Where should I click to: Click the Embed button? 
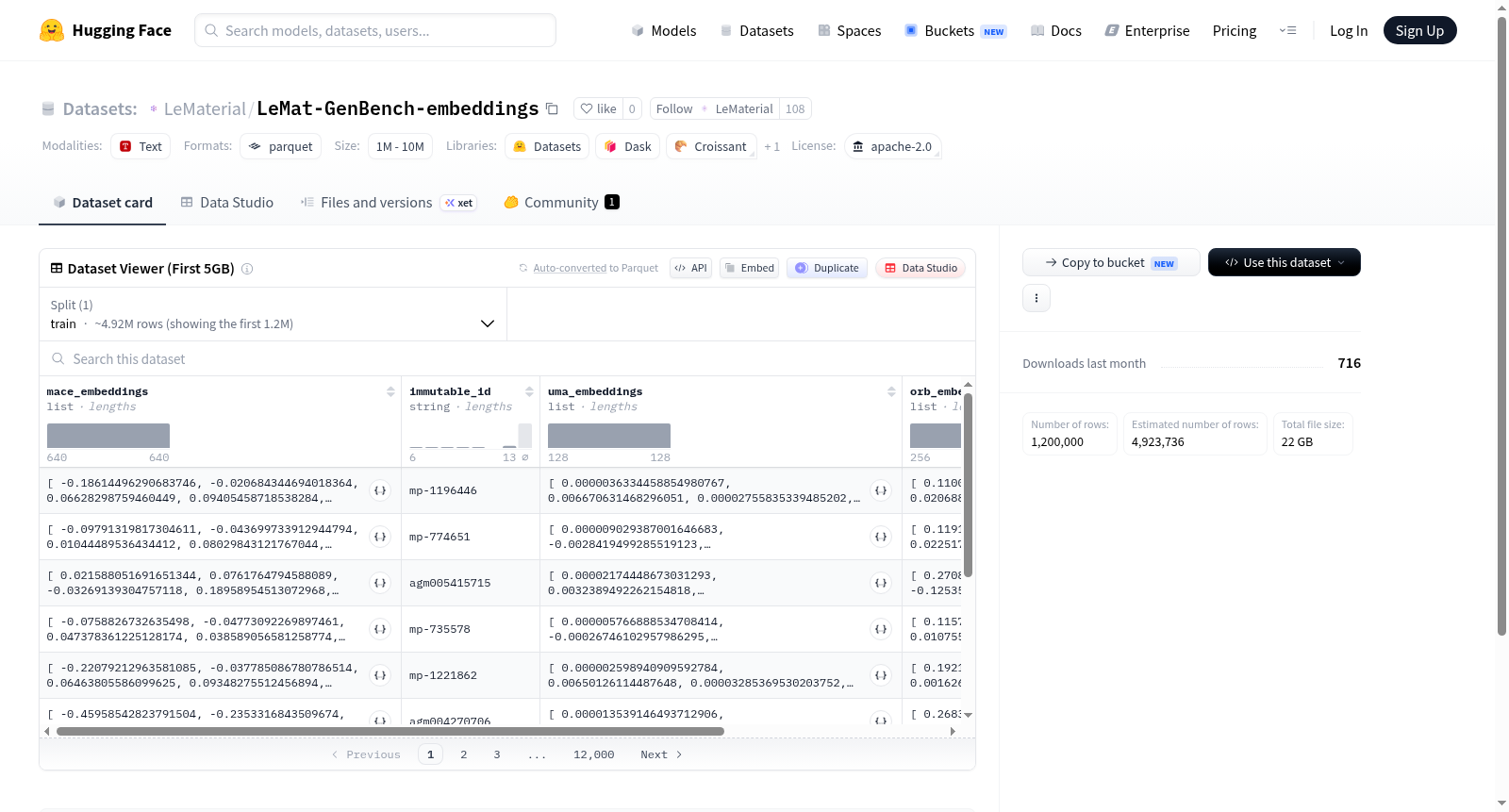749,268
